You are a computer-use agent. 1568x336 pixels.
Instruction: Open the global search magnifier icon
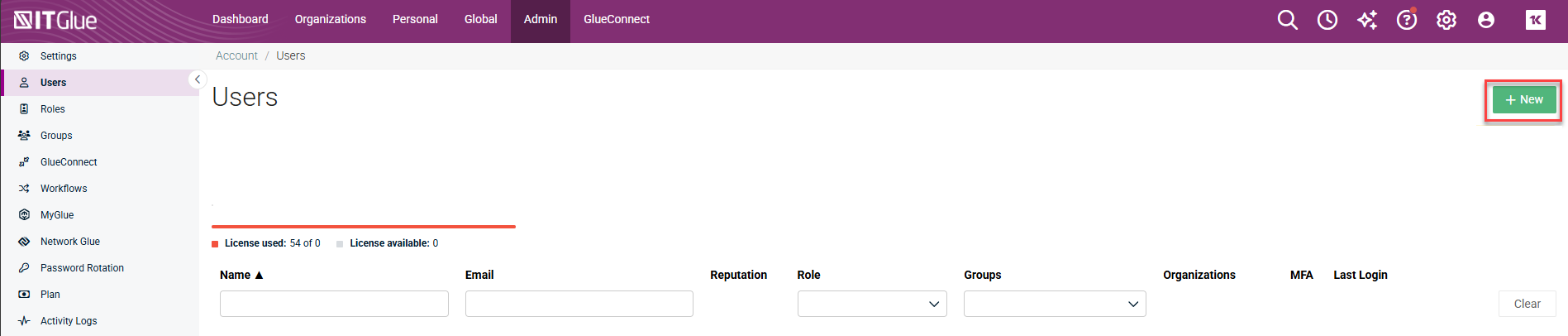[x=1287, y=20]
